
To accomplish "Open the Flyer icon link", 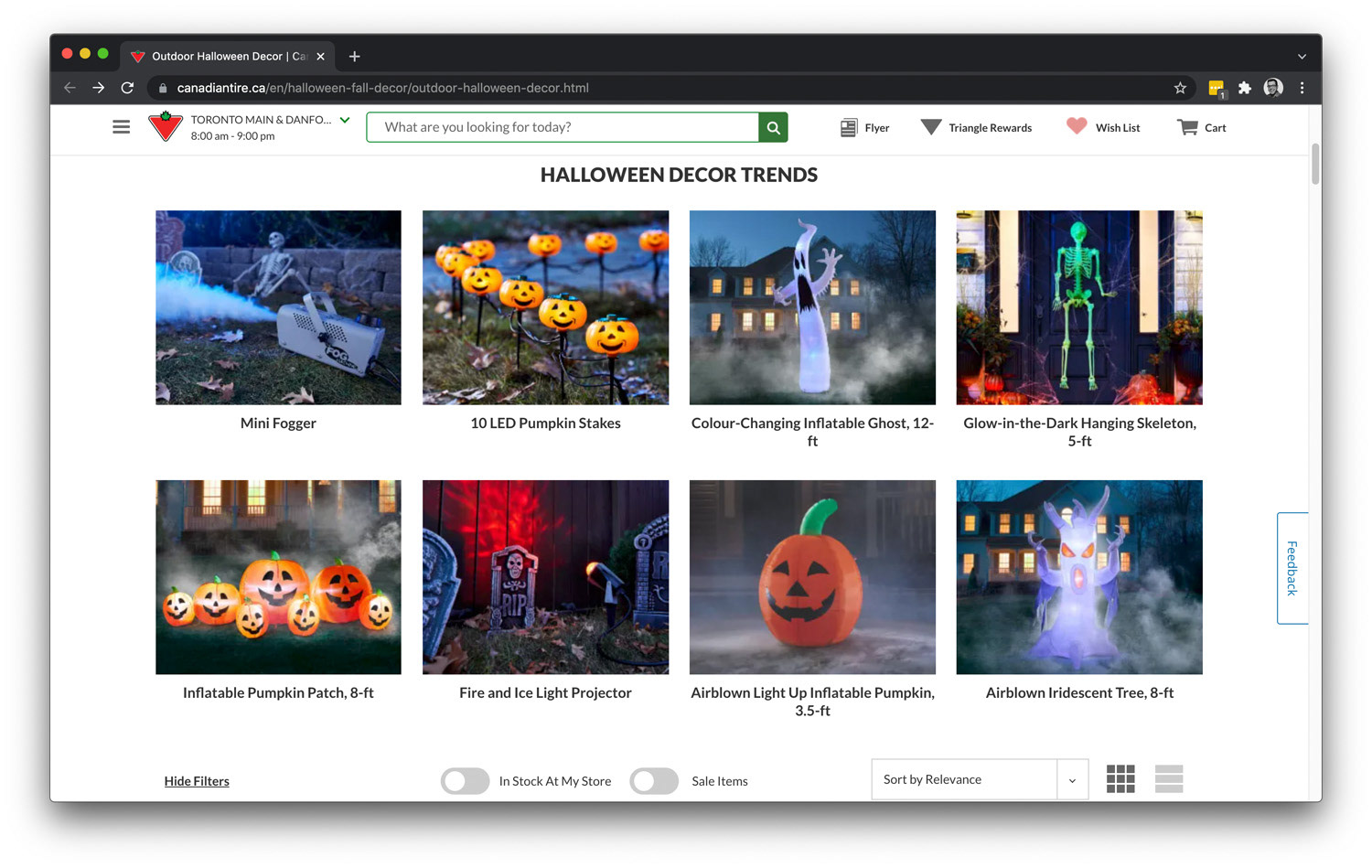I will pyautogui.click(x=864, y=128).
